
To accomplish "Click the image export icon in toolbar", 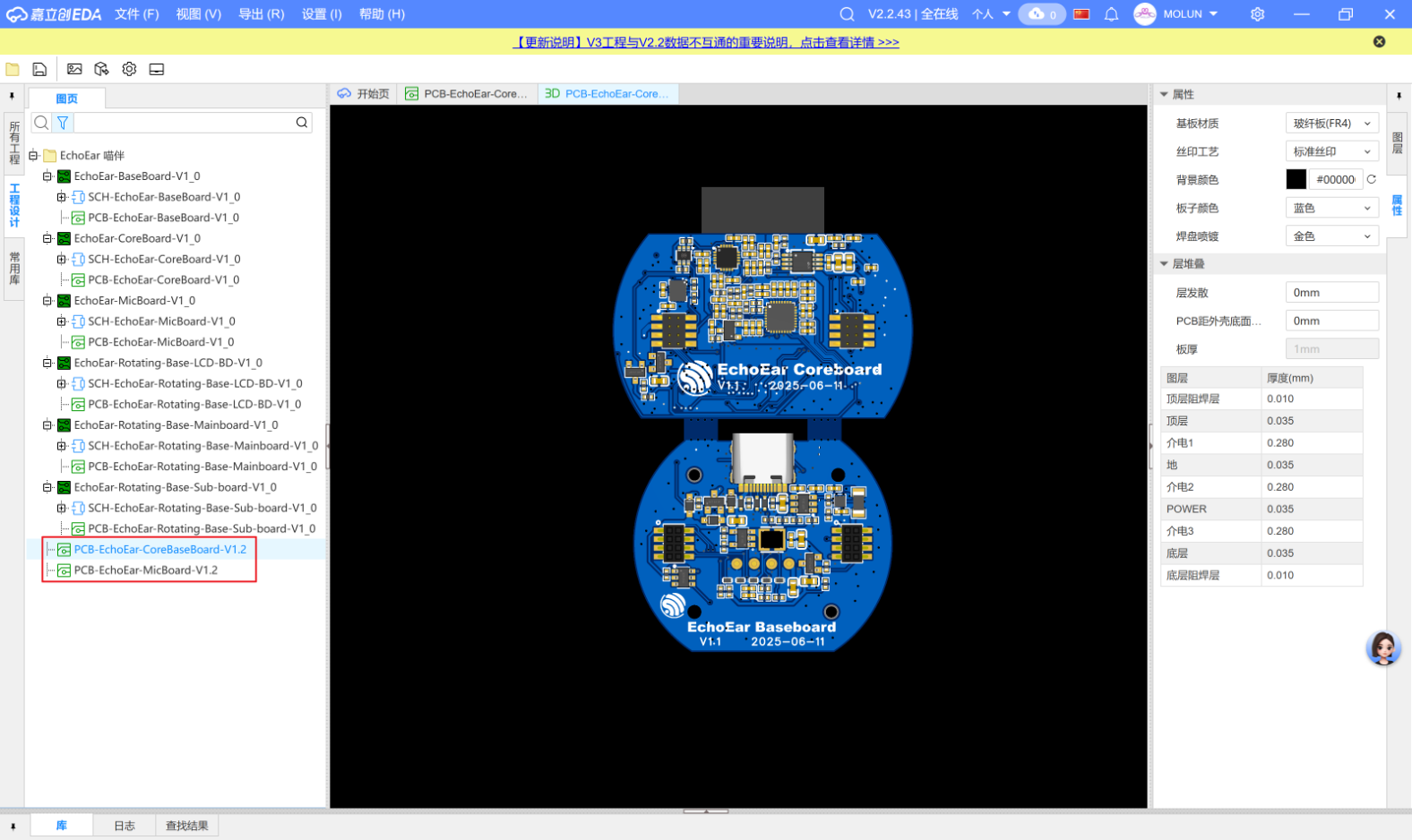I will coord(74,69).
